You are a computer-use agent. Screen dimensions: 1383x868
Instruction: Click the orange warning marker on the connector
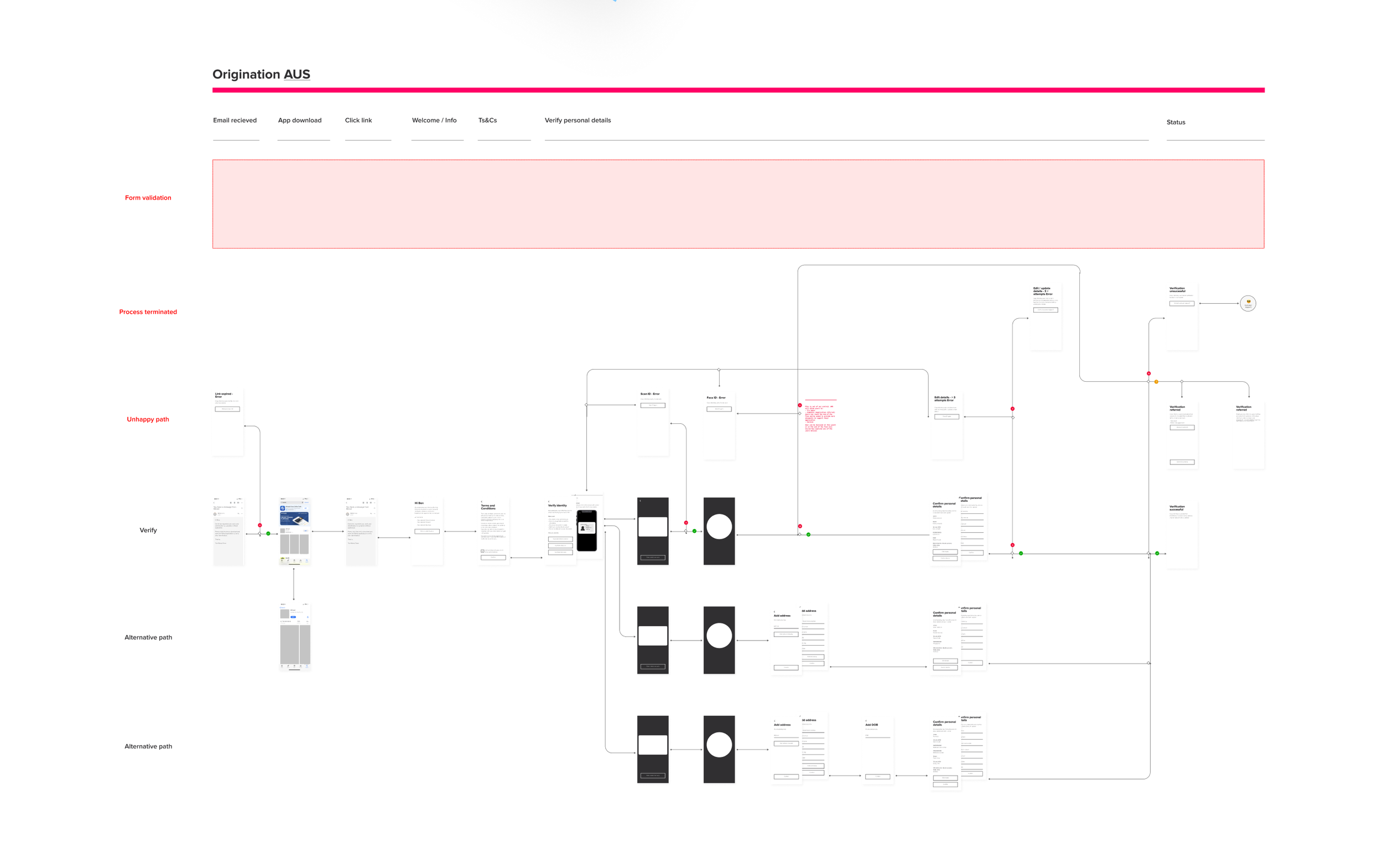[x=1156, y=382]
